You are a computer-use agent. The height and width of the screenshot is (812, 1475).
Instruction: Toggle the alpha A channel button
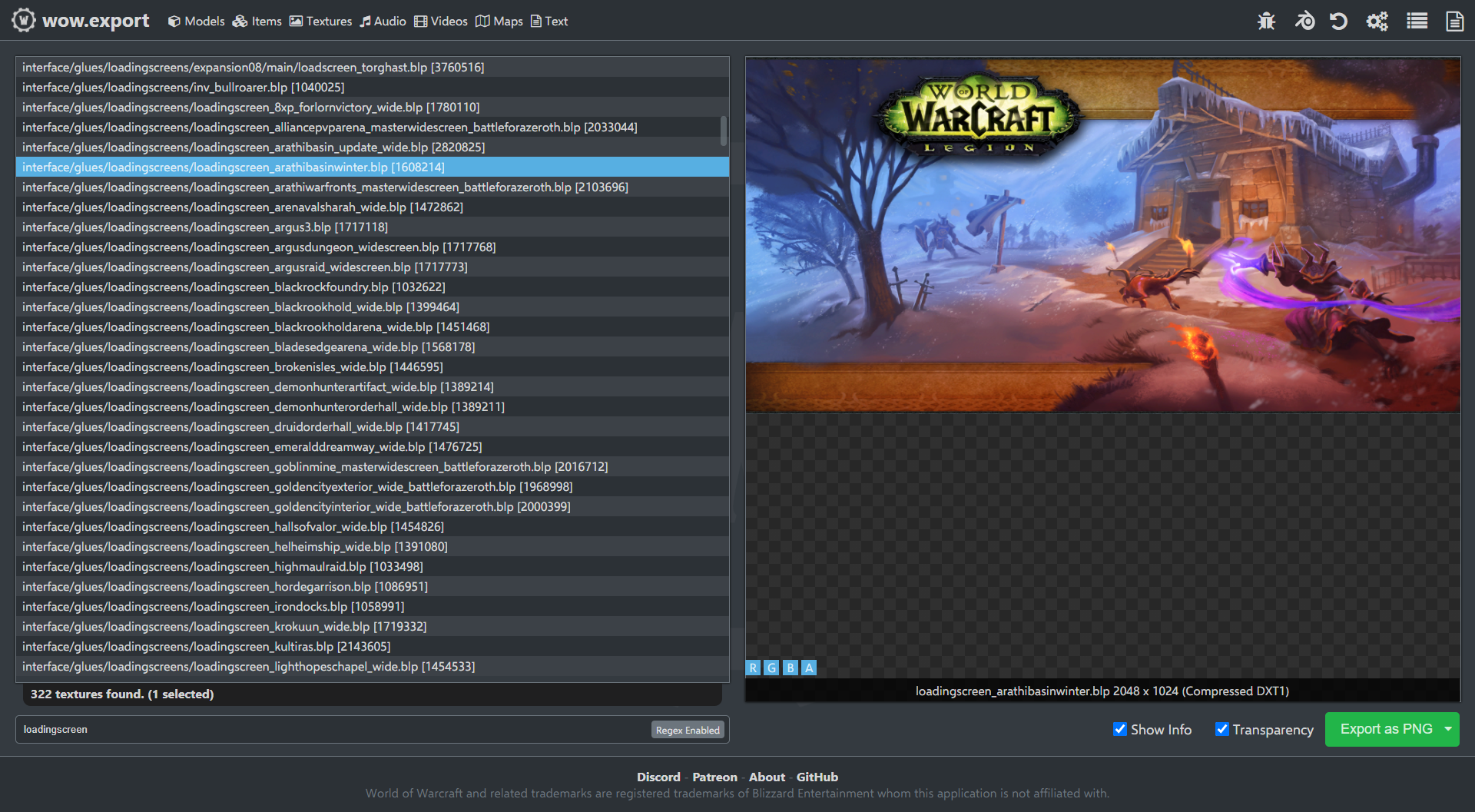click(x=809, y=668)
